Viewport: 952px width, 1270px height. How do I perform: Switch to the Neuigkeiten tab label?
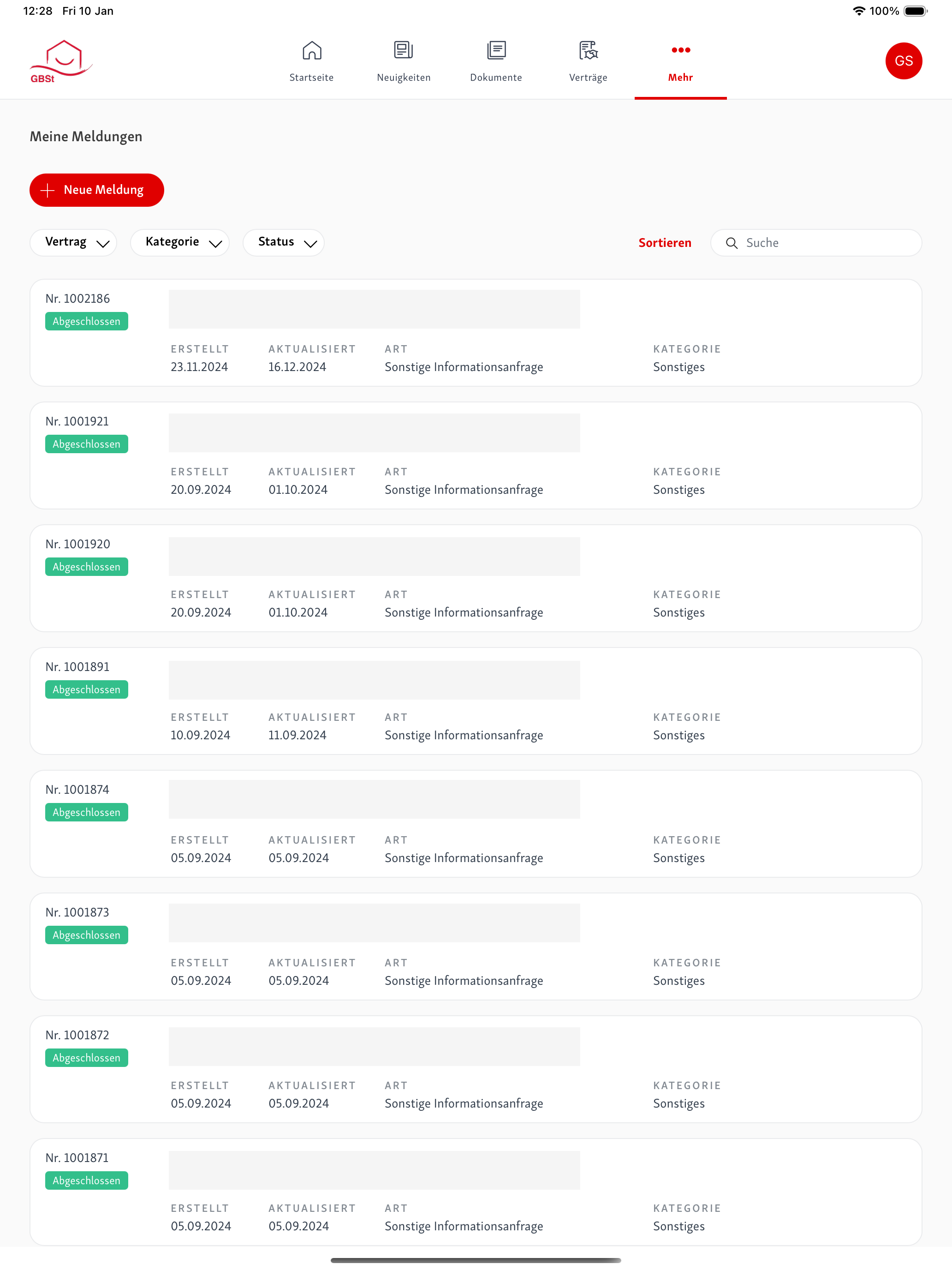pyautogui.click(x=404, y=78)
